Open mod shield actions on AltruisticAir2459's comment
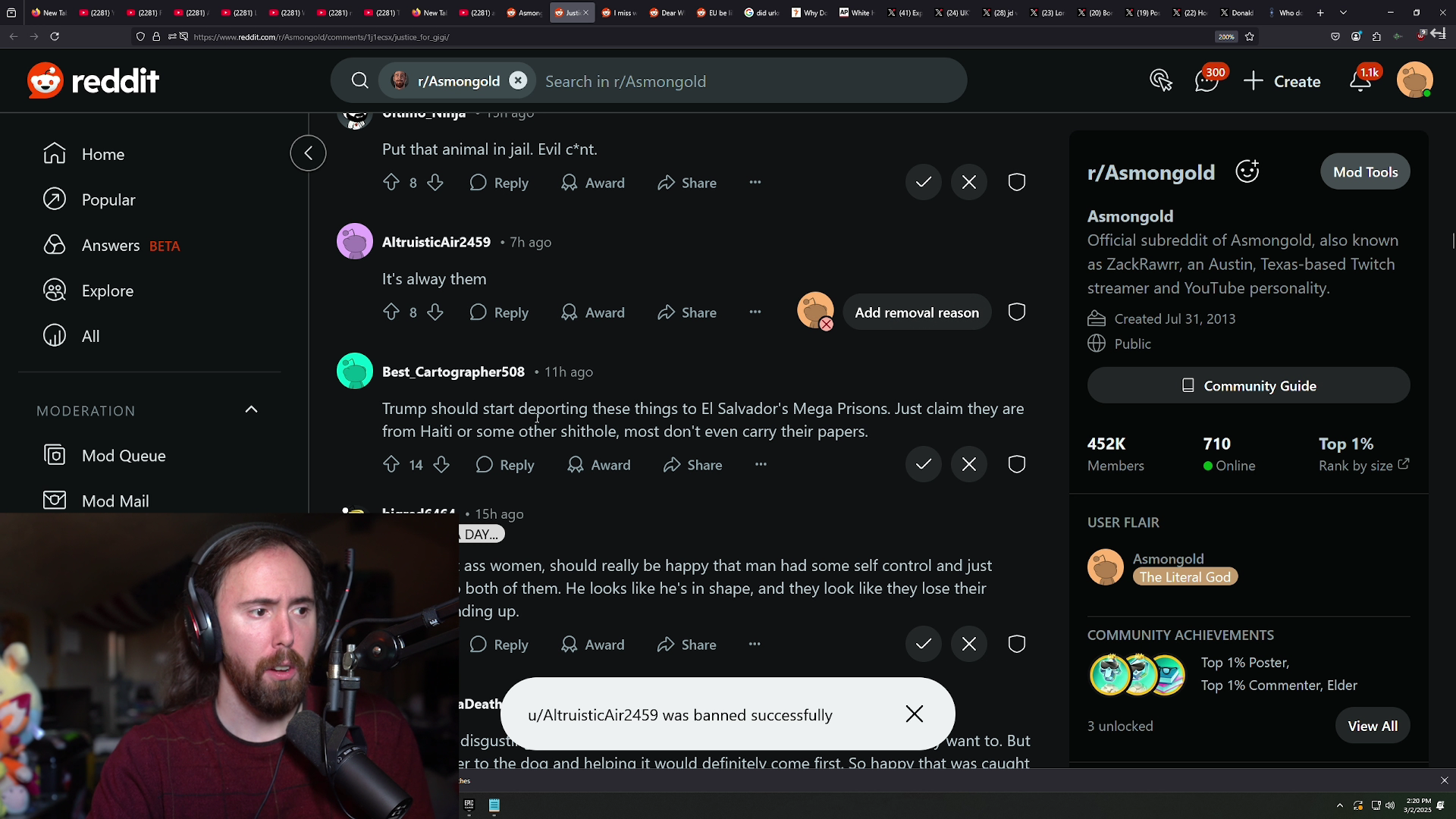This screenshot has height=819, width=1456. tap(1016, 312)
